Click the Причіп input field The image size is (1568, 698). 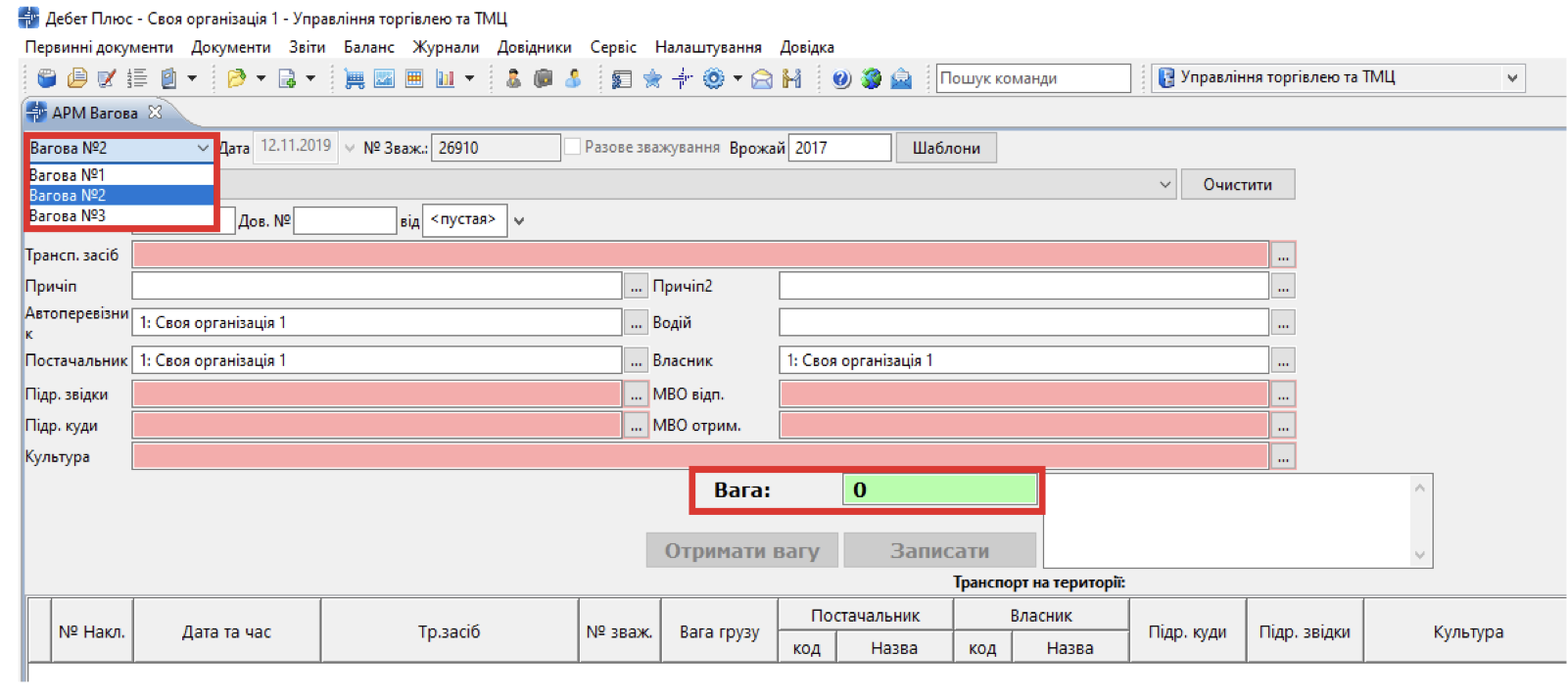click(x=377, y=286)
